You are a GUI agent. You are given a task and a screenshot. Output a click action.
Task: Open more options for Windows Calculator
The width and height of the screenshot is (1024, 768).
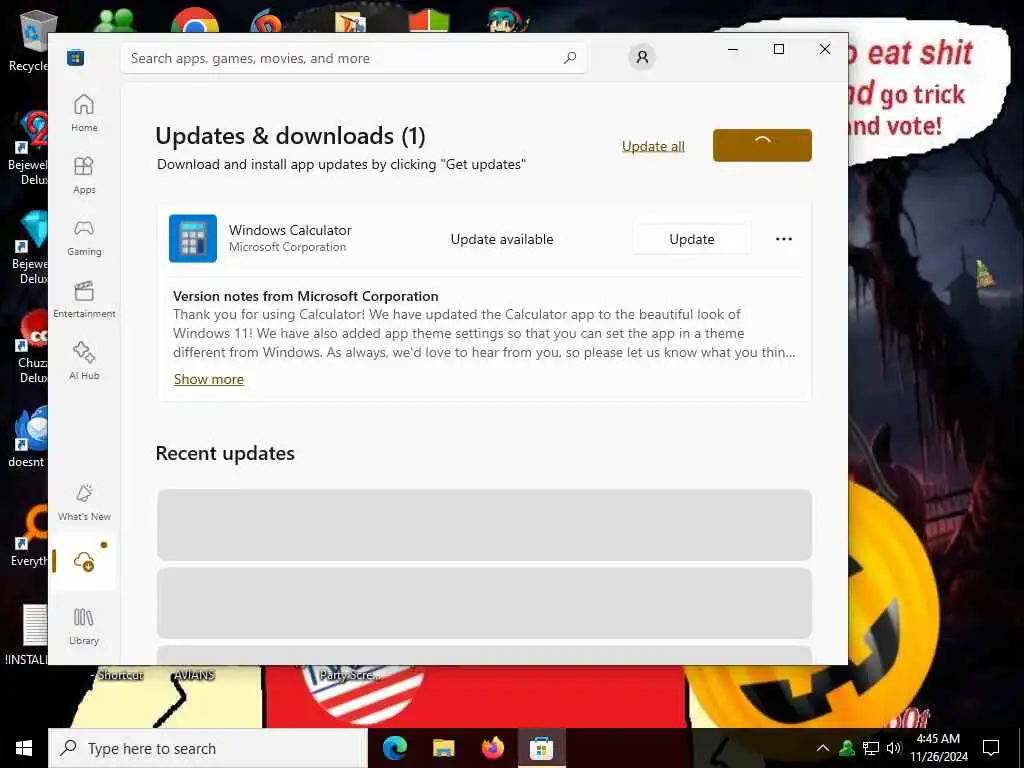(x=784, y=239)
